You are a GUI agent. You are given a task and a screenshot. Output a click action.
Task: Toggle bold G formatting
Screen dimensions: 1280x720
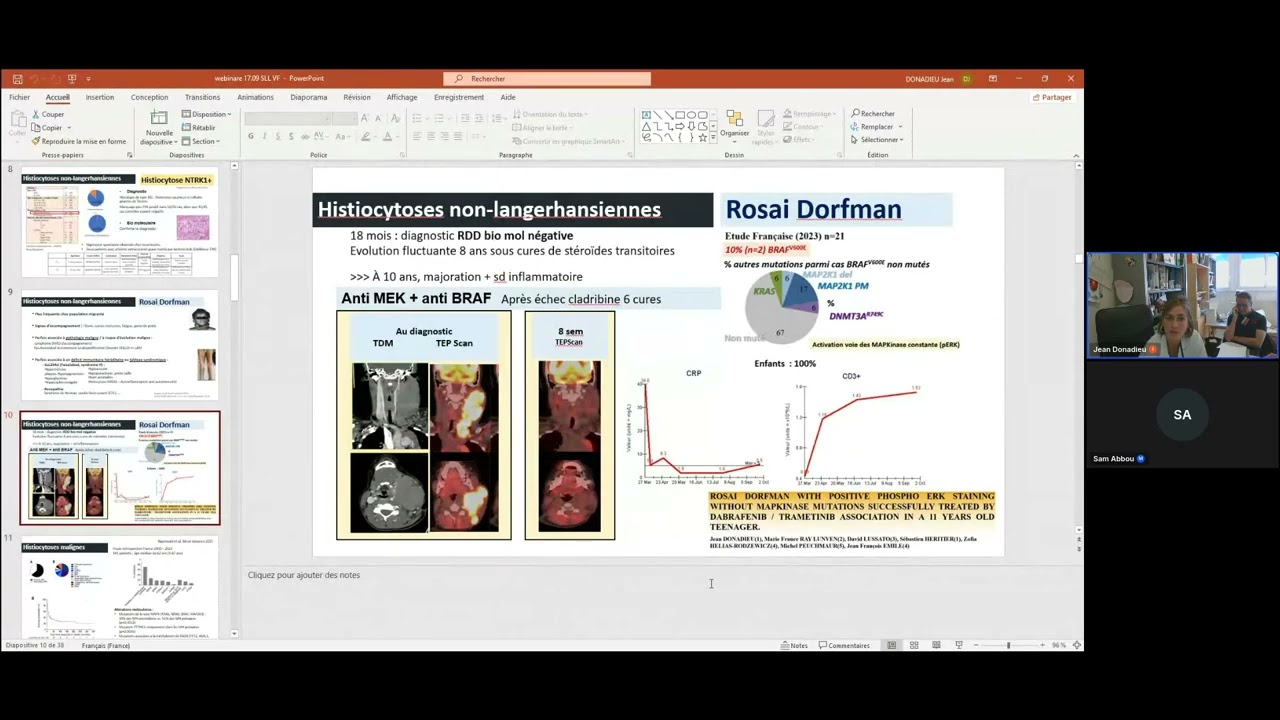pos(251,136)
